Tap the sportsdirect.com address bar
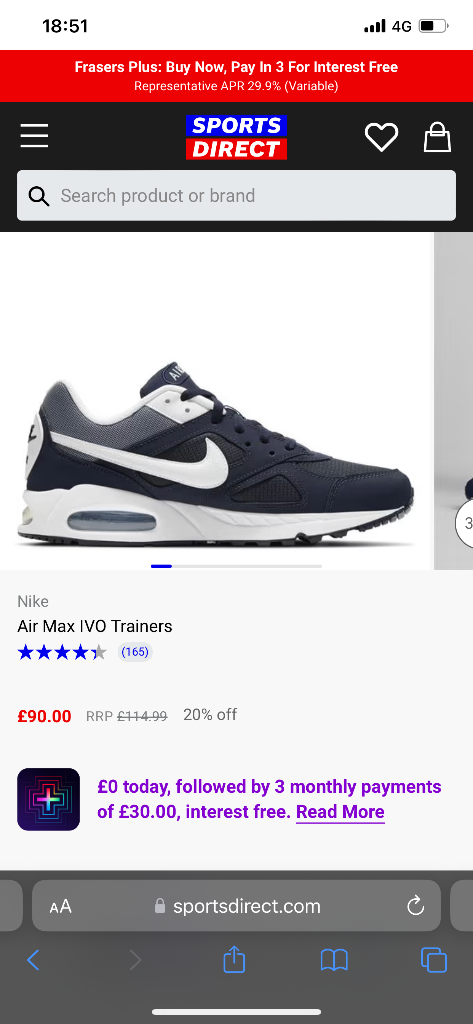This screenshot has width=473, height=1024. pyautogui.click(x=236, y=906)
